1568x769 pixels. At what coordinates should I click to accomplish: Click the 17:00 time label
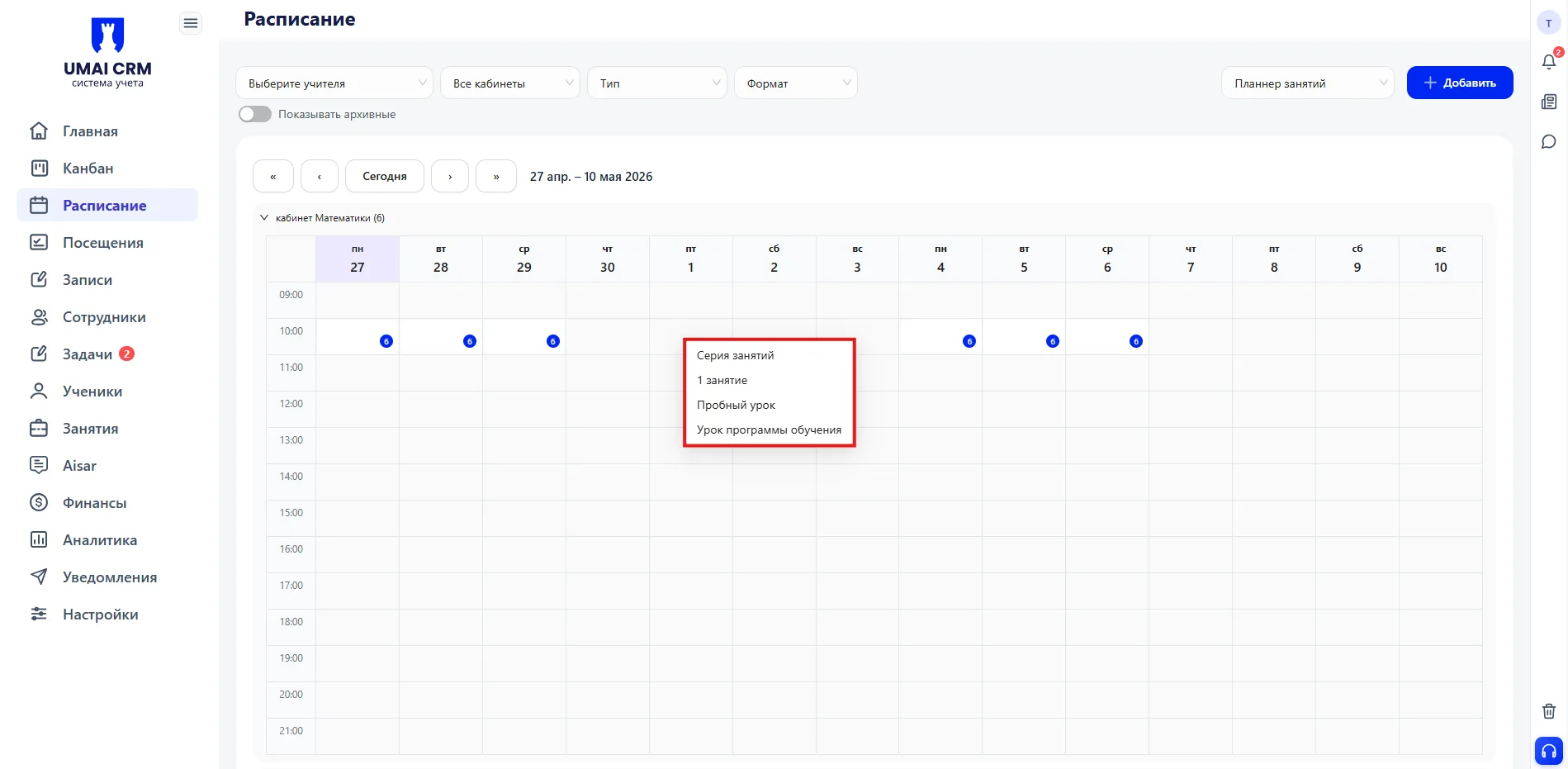pos(291,586)
